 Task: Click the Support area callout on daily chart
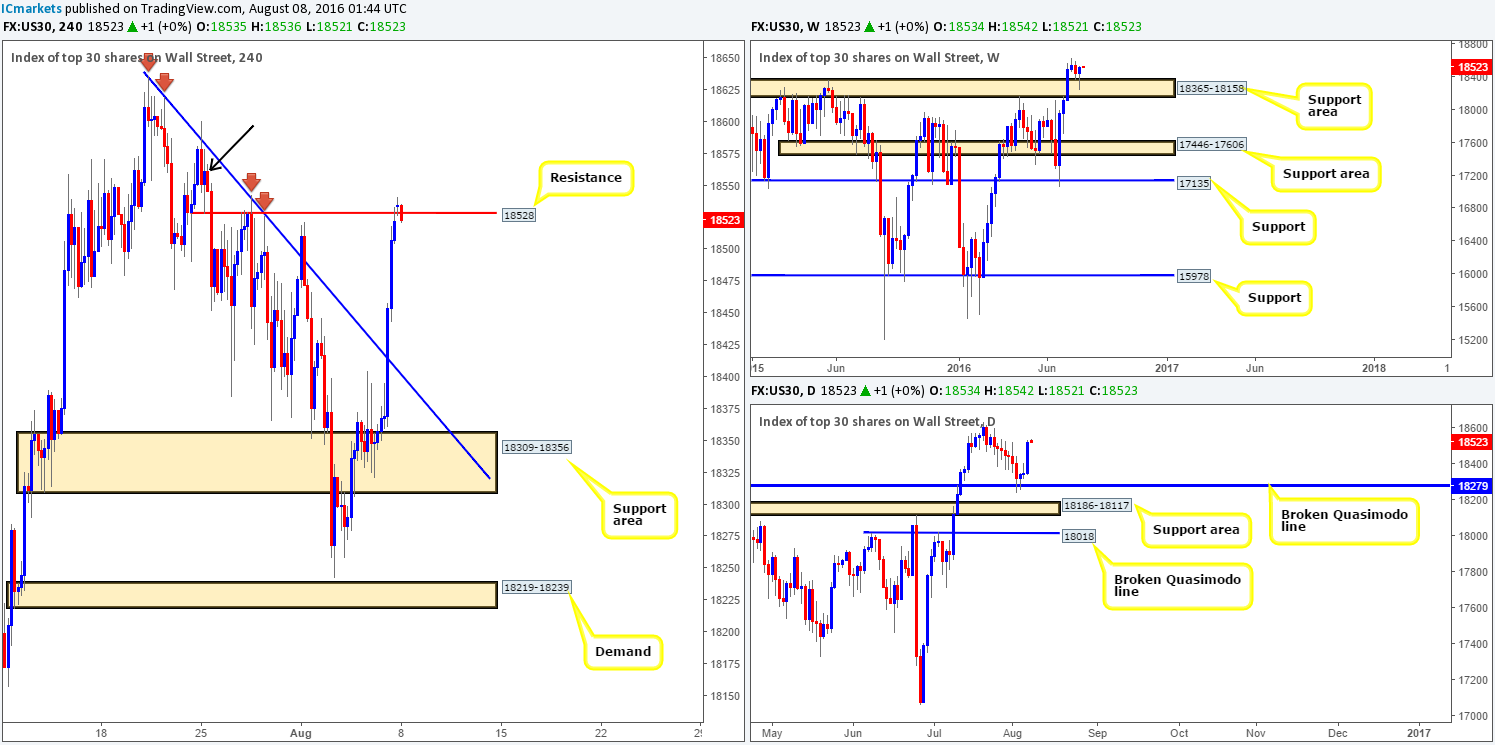(1195, 529)
